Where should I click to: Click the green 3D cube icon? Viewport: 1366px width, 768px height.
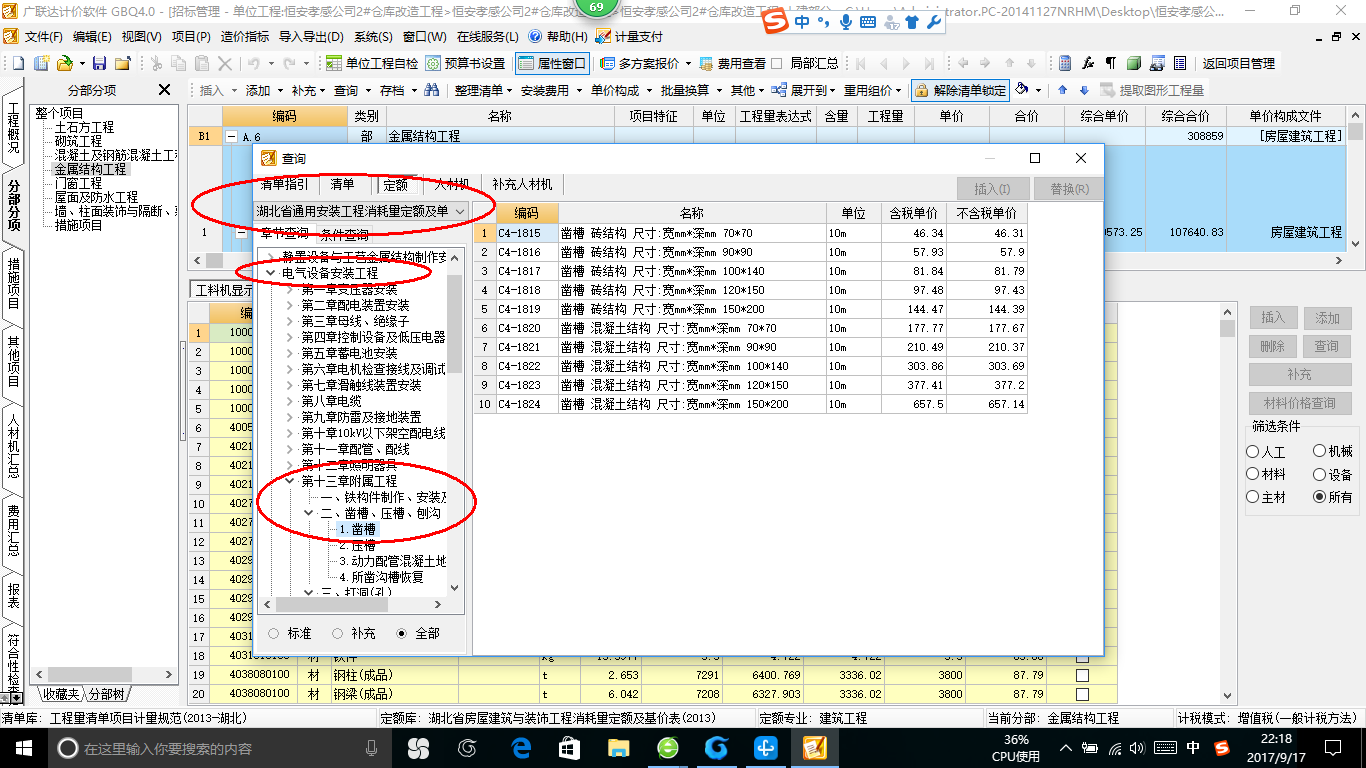click(x=1133, y=63)
